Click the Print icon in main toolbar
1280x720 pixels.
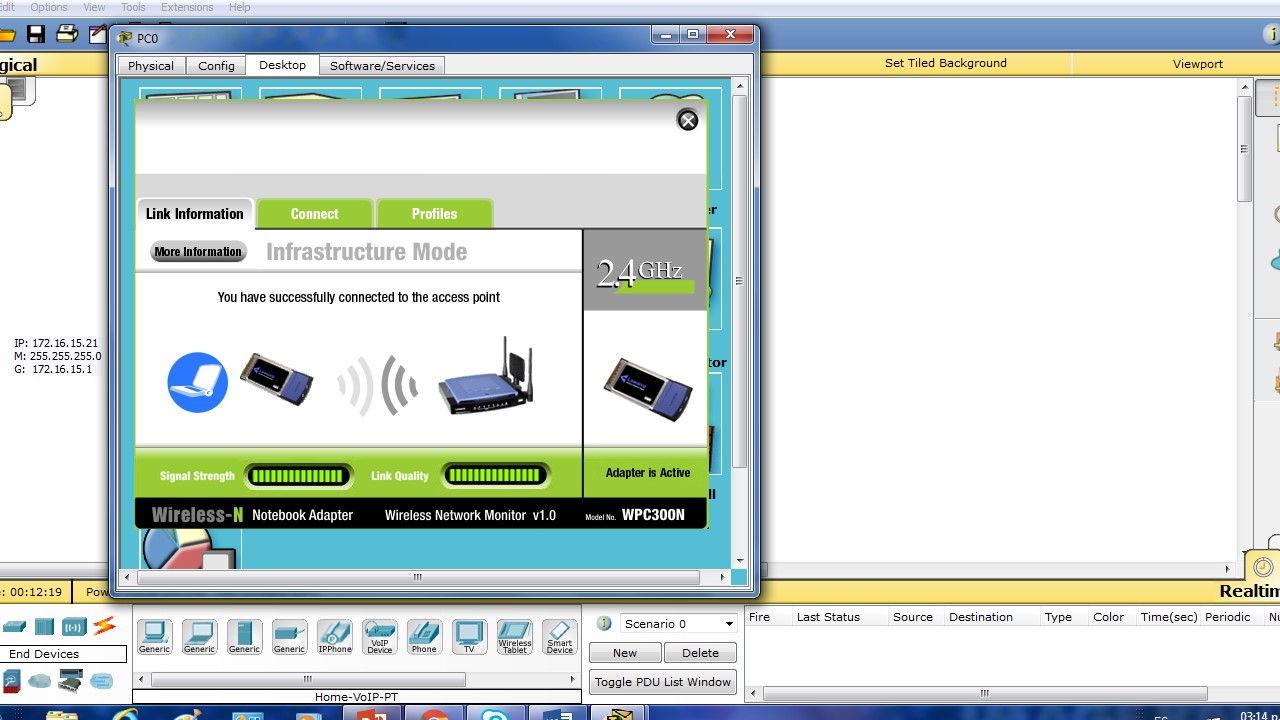click(x=67, y=35)
